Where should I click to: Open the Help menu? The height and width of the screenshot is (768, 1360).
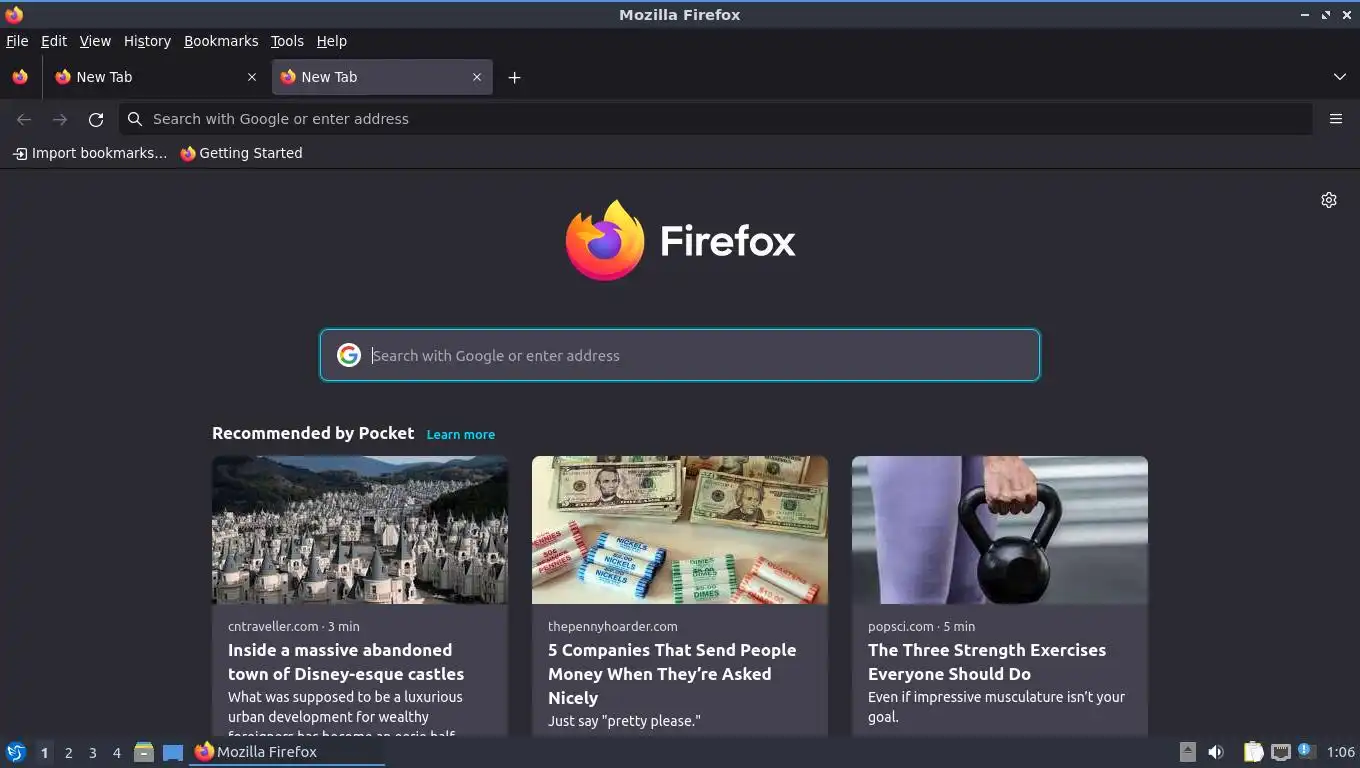(331, 41)
